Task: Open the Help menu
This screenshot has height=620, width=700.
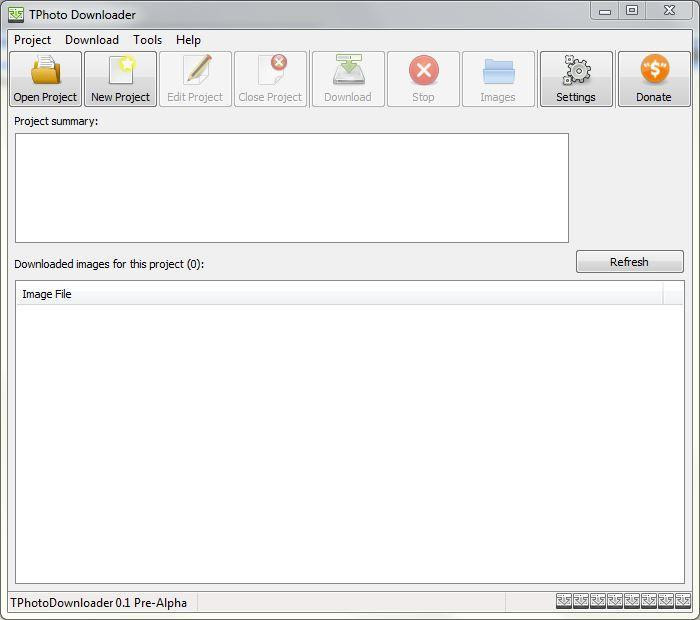Action: (188, 40)
